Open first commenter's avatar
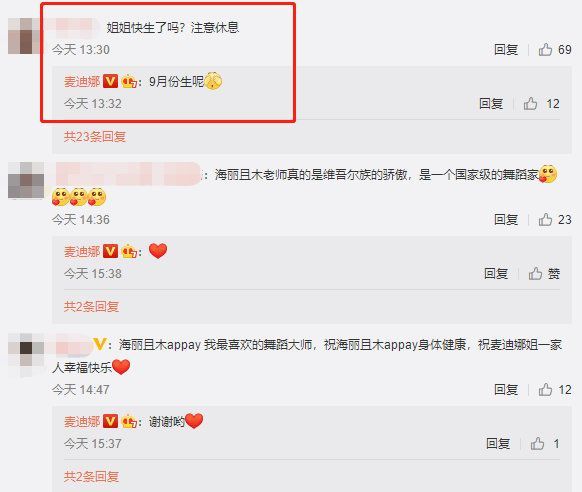Screen dimensions: 582x492 [26, 36]
